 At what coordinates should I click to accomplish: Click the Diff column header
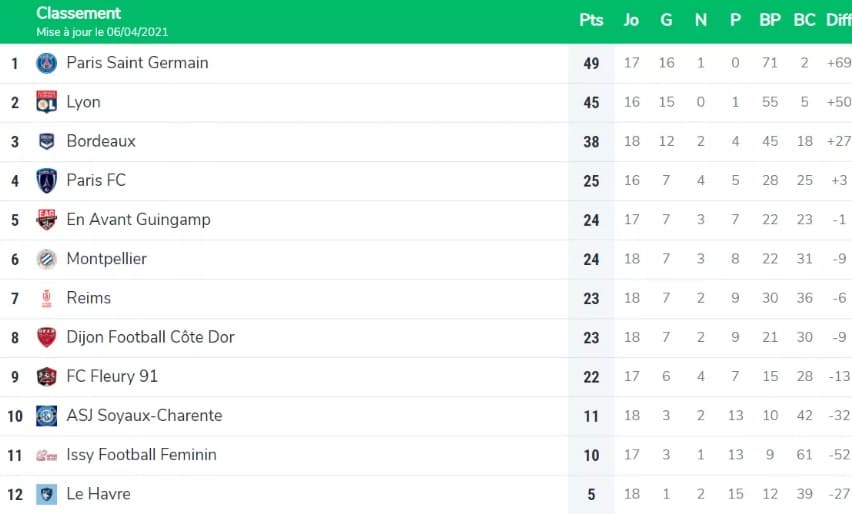pos(838,20)
